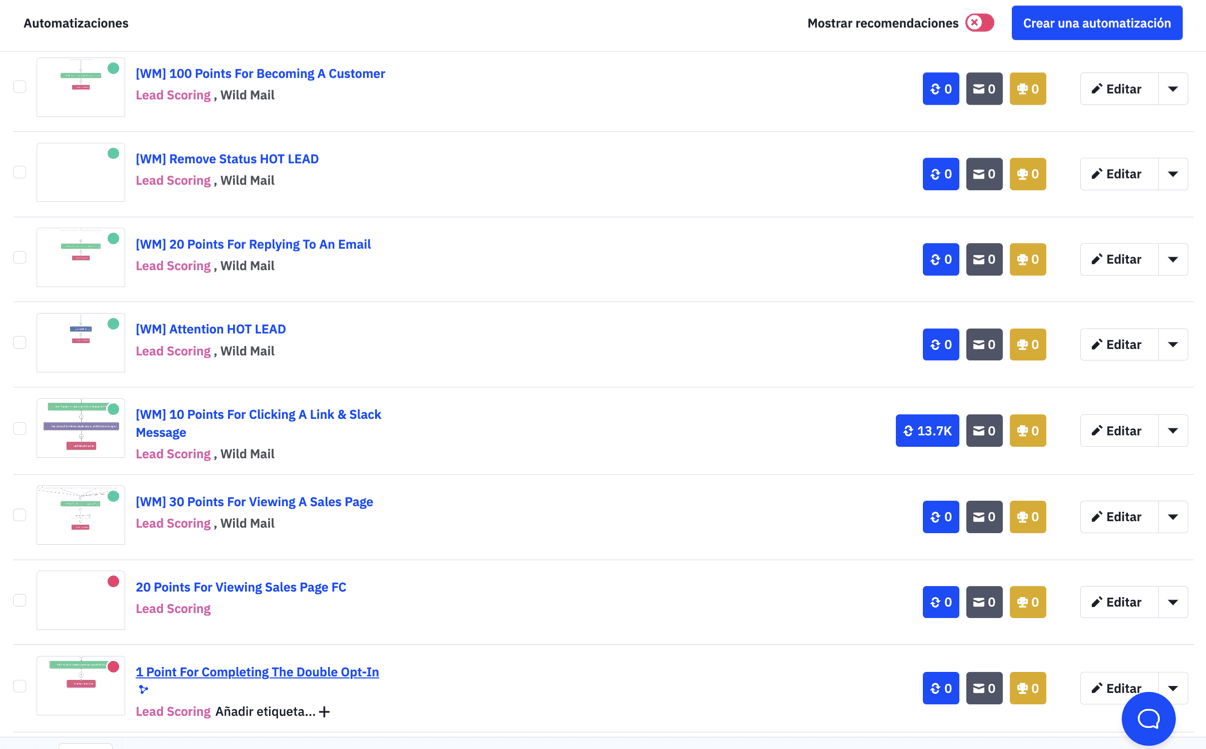Viewport: 1206px width, 749px height.
Task: Expand Editar dropdown arrow for Remove Status HOT LEAD
Action: [x=1173, y=174]
